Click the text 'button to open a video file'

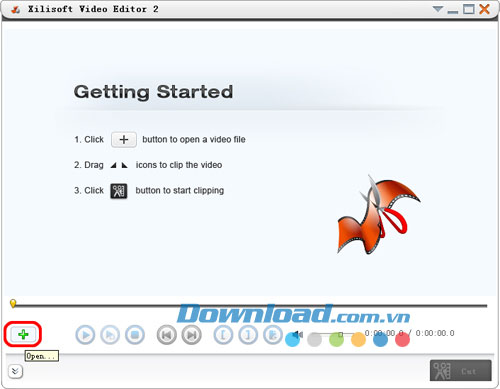194,139
